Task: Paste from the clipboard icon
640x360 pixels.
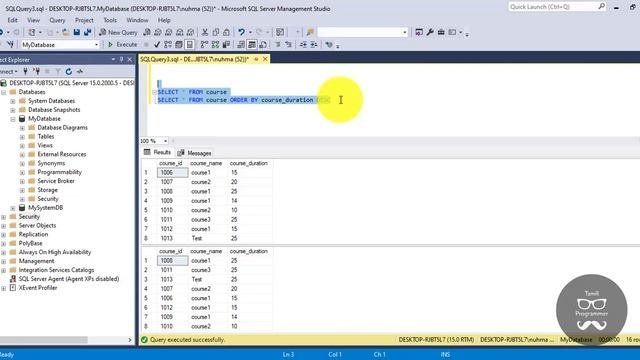Action: click(227, 32)
